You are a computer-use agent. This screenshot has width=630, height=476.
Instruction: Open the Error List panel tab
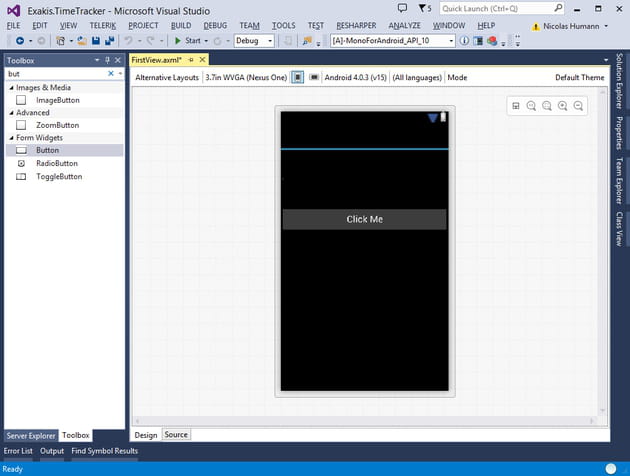18,451
